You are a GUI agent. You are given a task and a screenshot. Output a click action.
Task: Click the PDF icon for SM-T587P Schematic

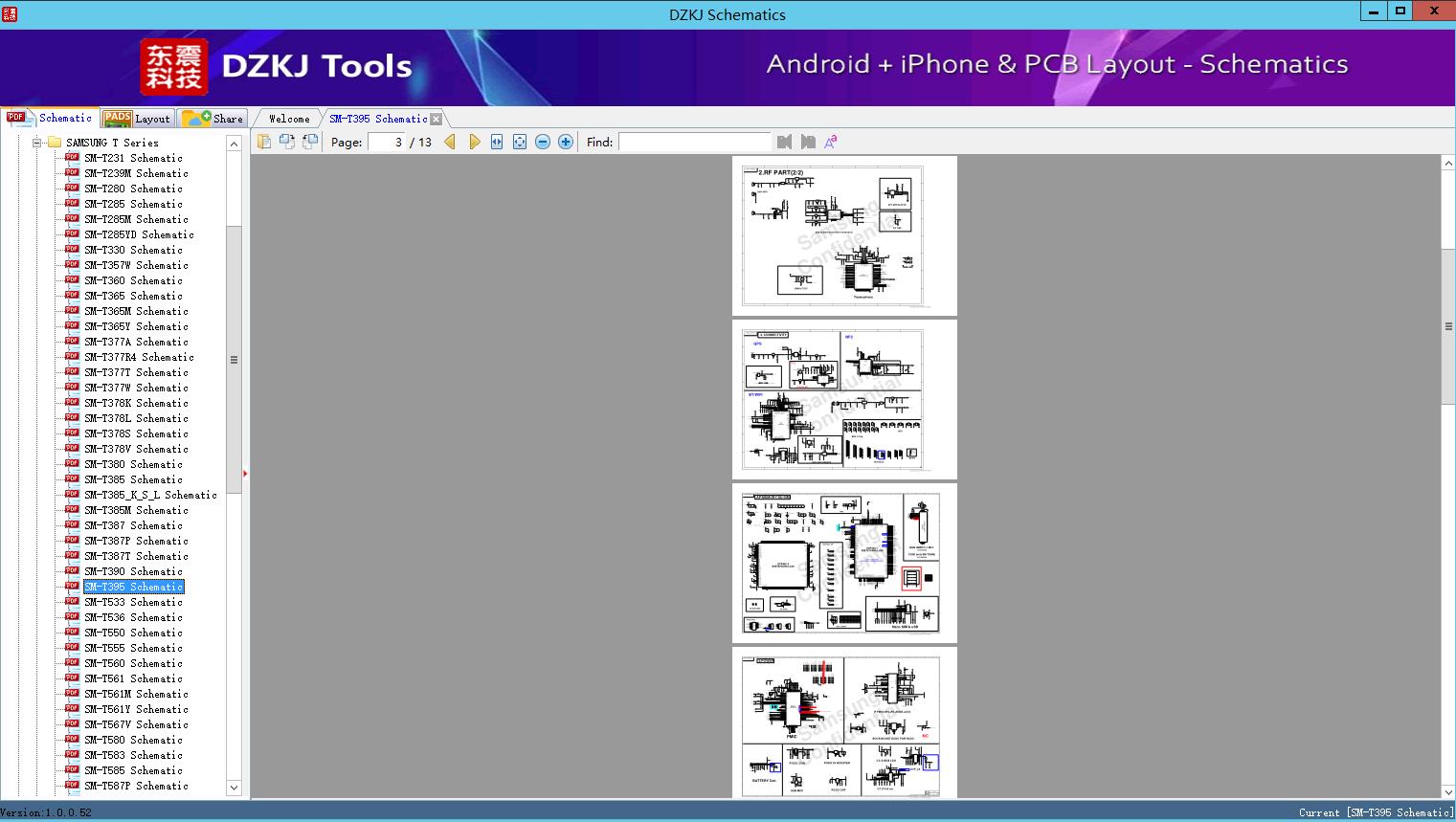72,785
